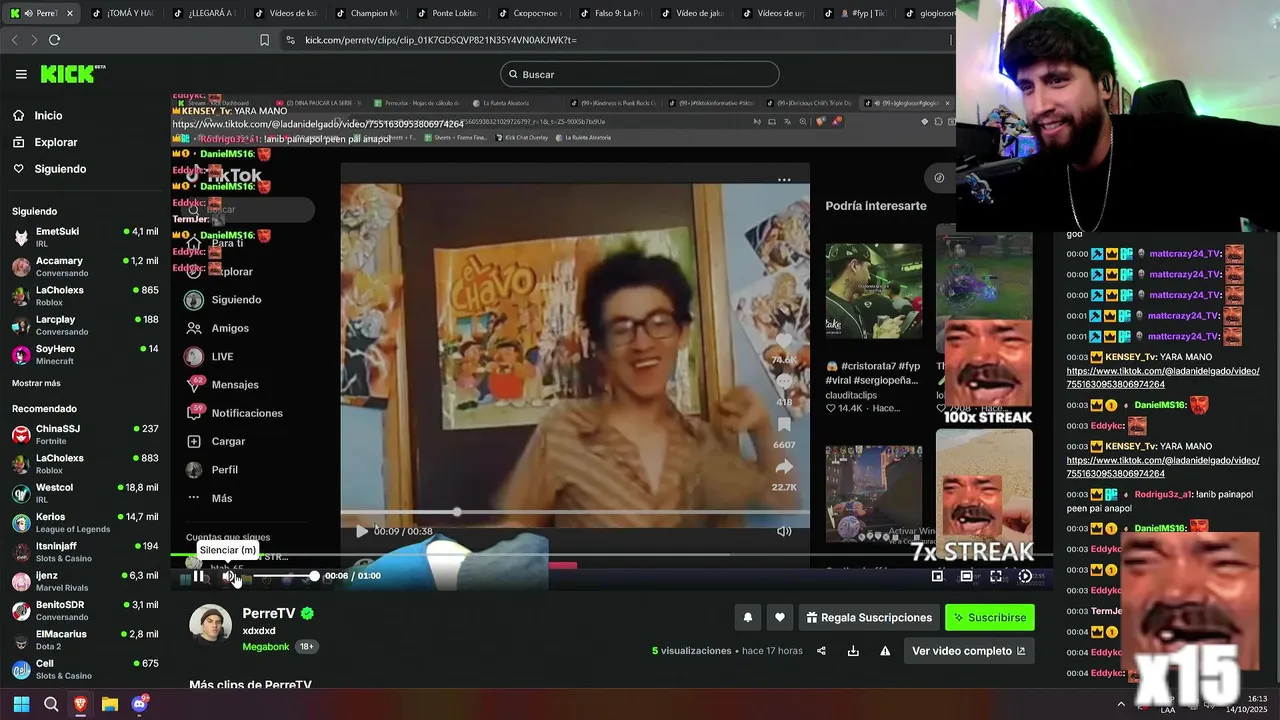This screenshot has height=720, width=1280.
Task: Open EmetSuki channel in Siguiendo list
Action: pos(85,237)
